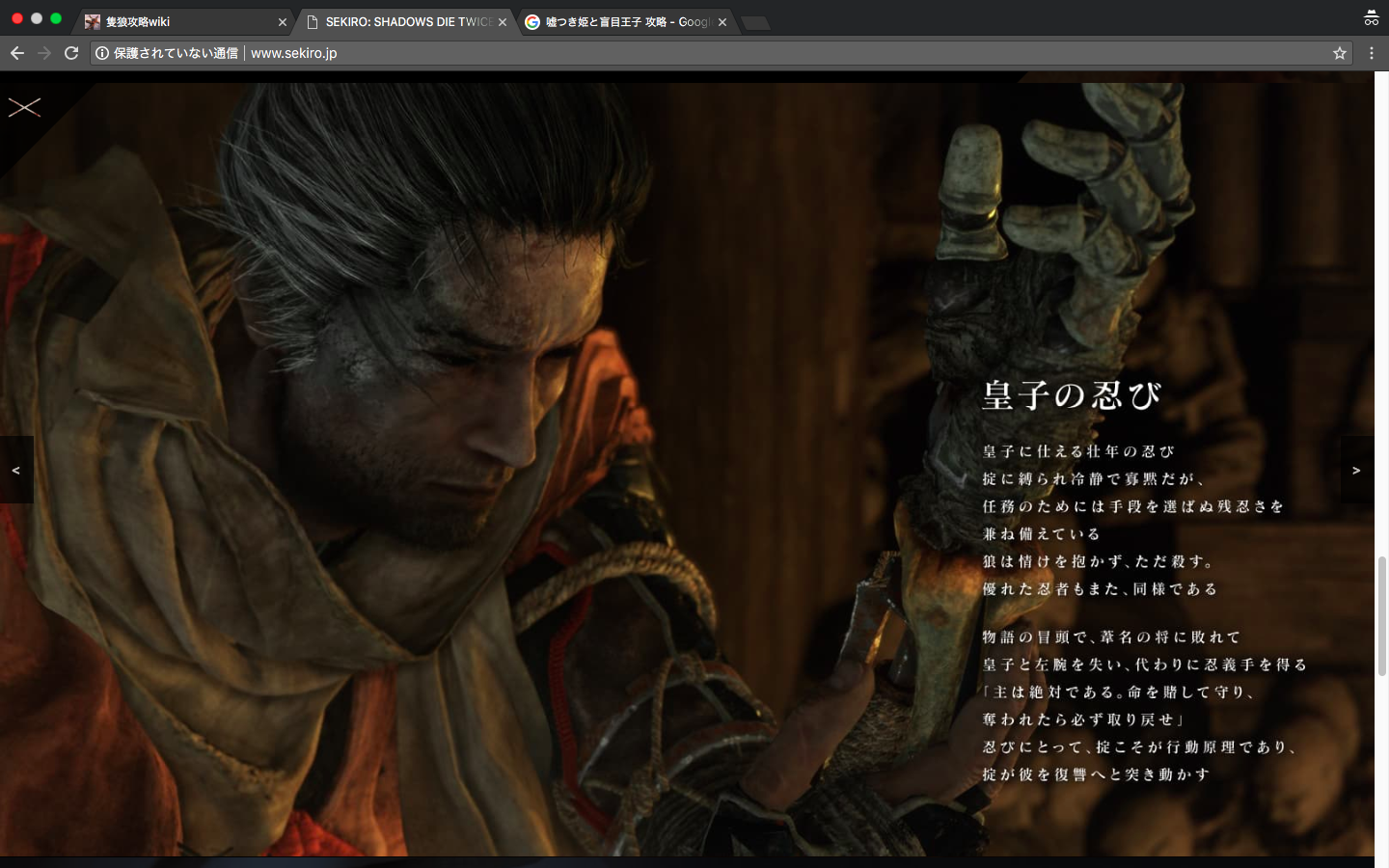
Task: Click the line 掟が彼を復讐へと突き動かす
Action: [1096, 774]
